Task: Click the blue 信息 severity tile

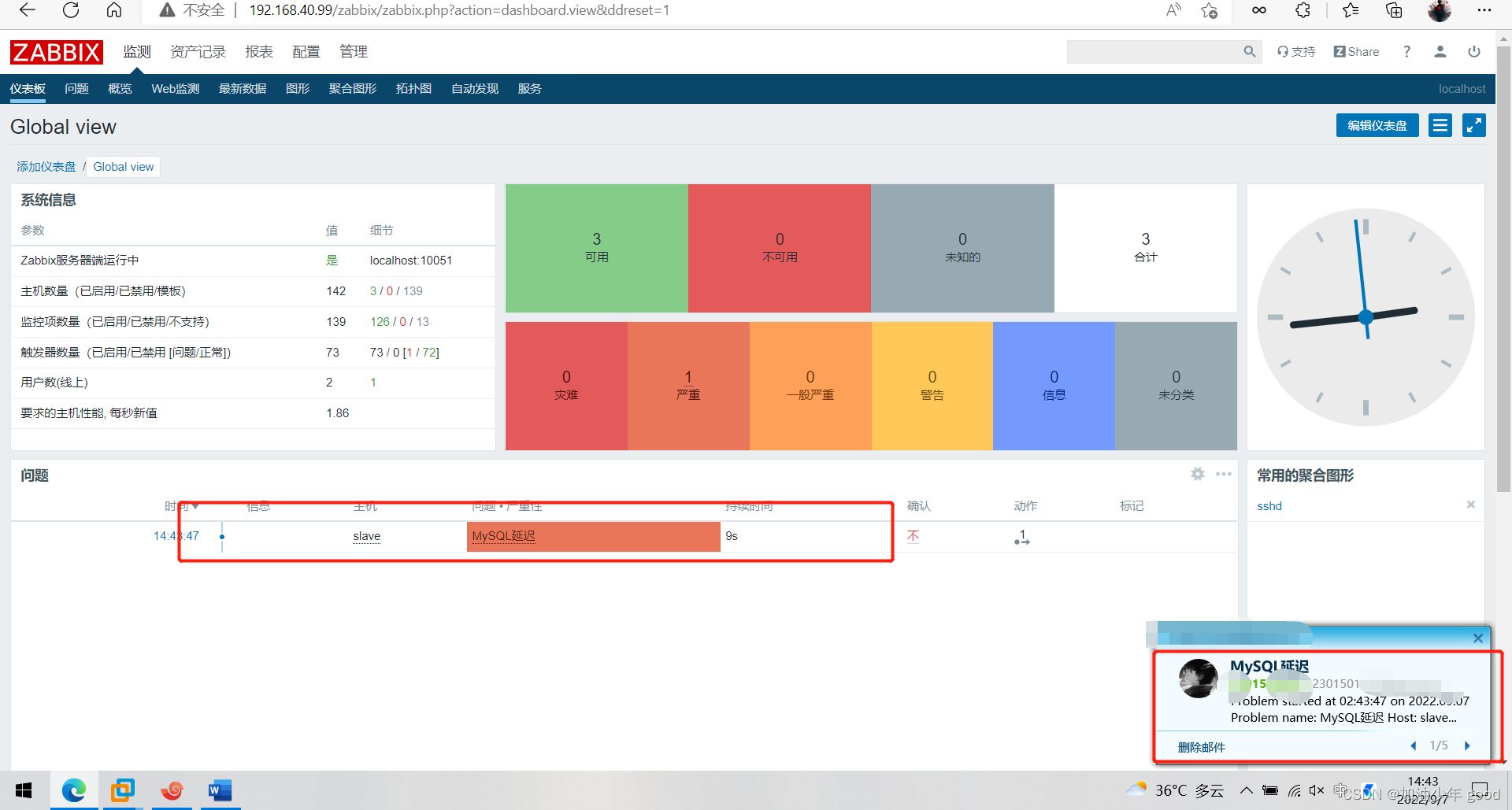Action: tap(1054, 386)
